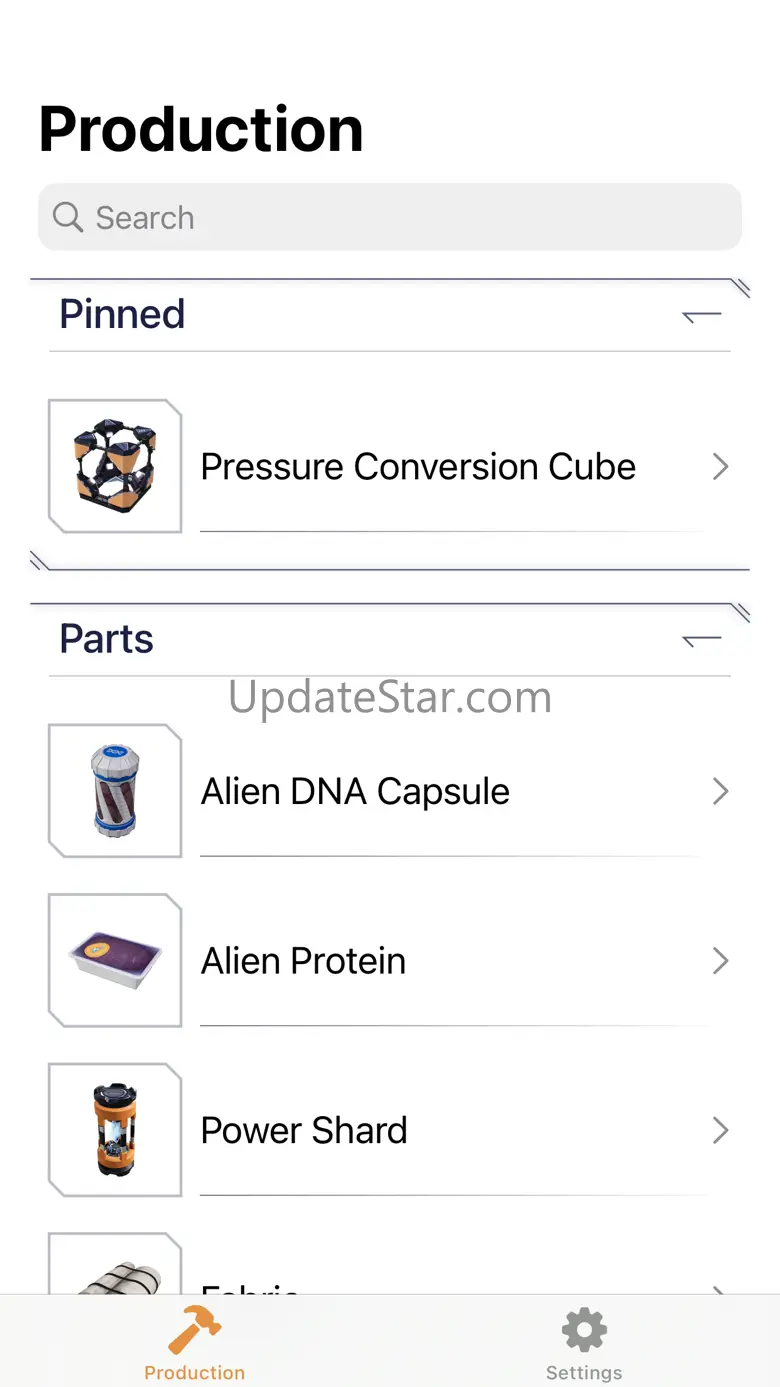Tap the Fabric item icon

115,1264
